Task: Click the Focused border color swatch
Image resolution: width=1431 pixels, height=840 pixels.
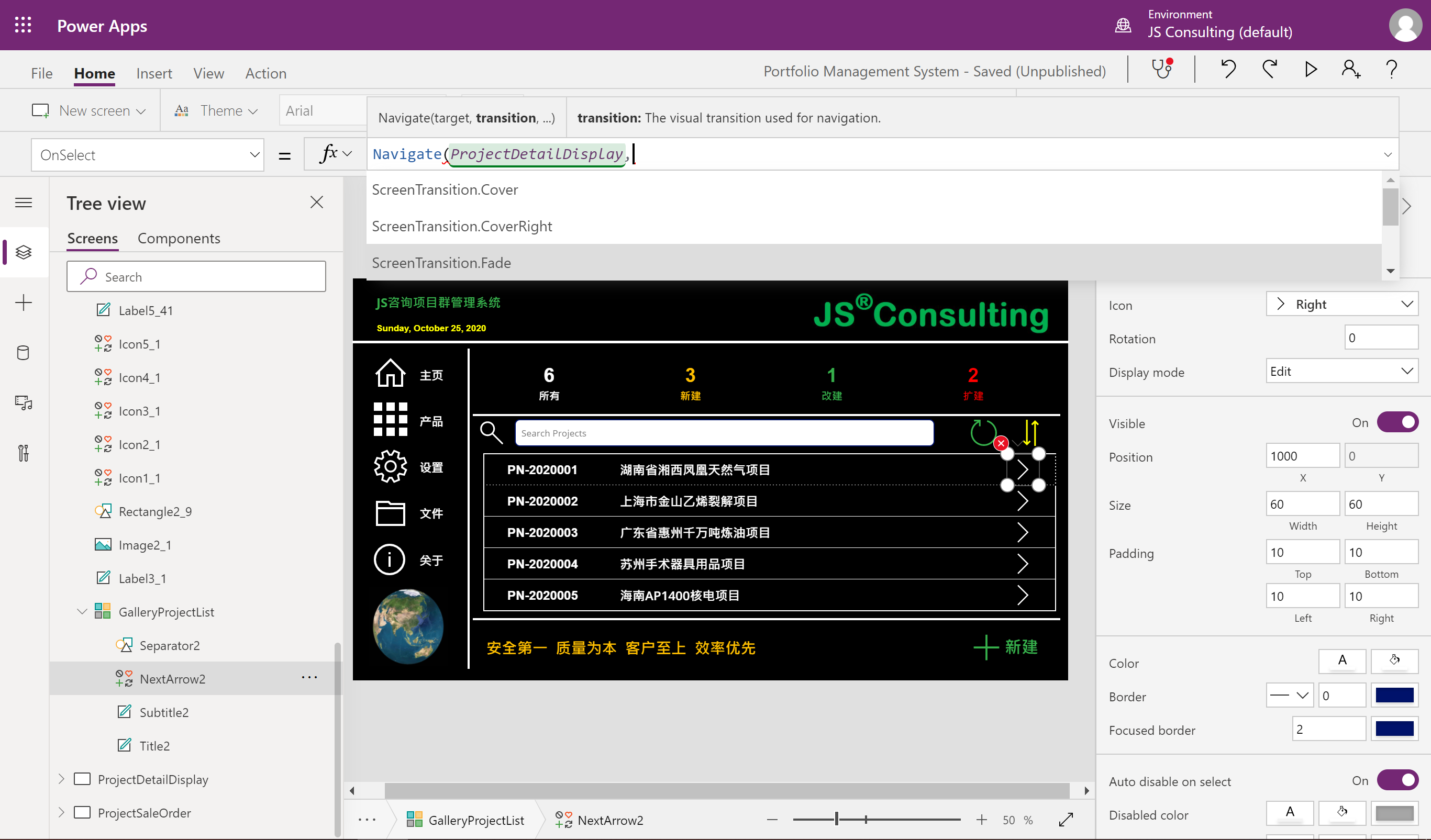Action: click(x=1394, y=729)
